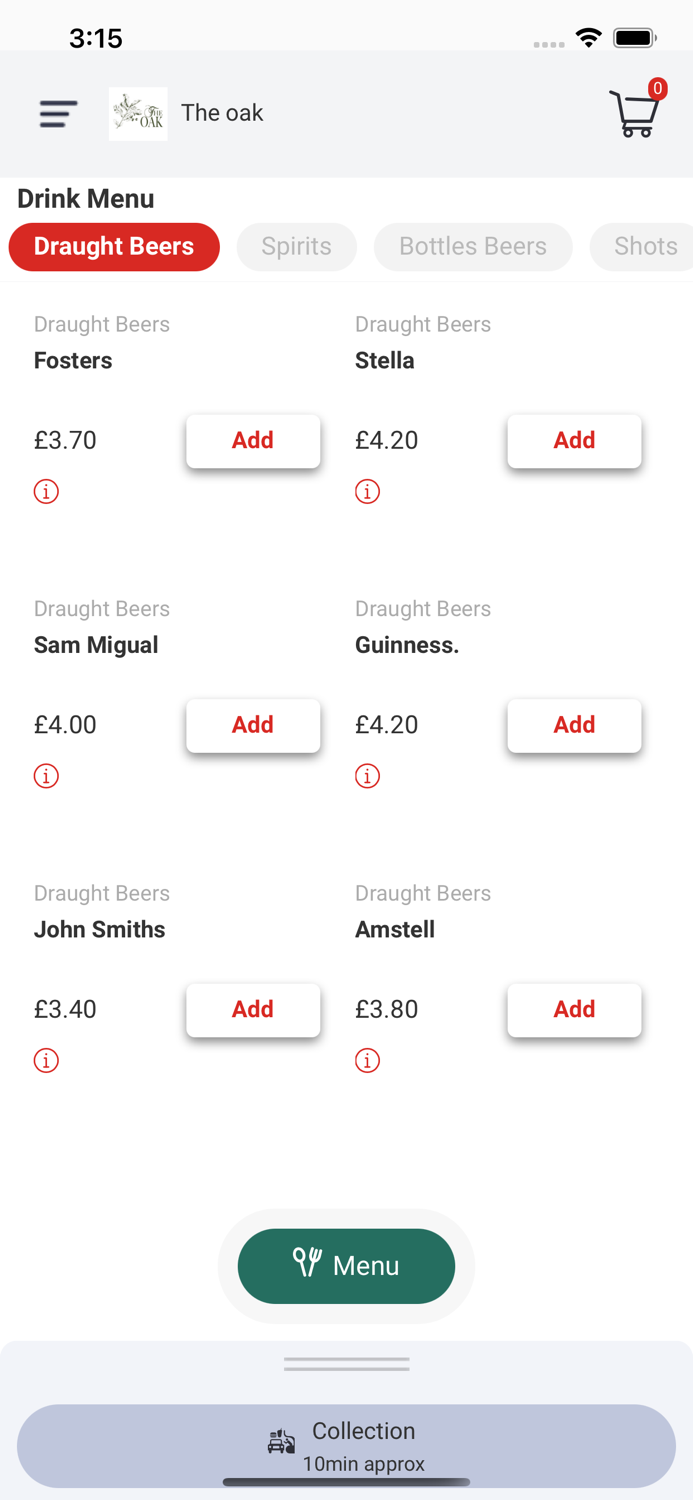Open the hamburger side menu
The height and width of the screenshot is (1500, 693).
point(58,113)
